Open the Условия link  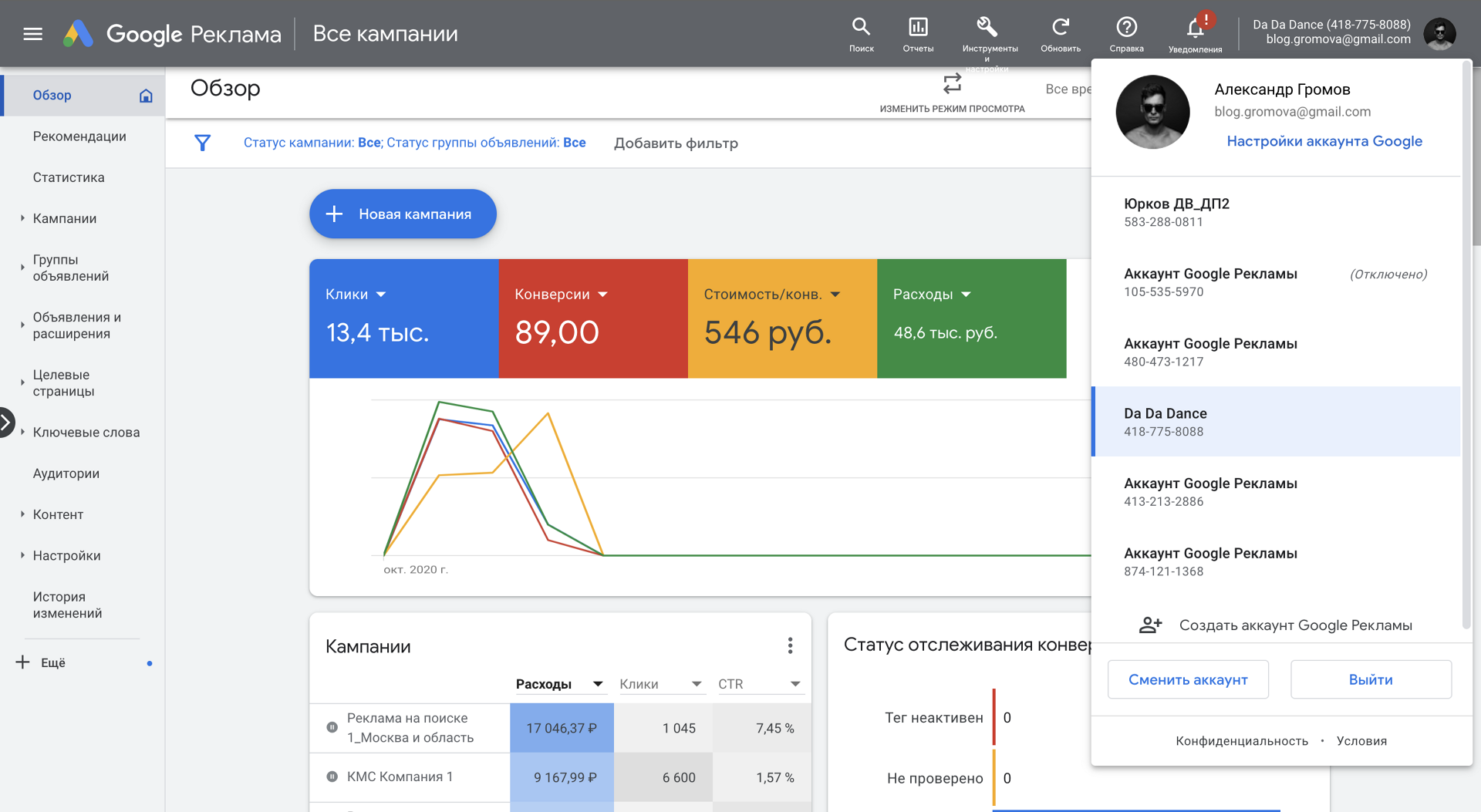click(1361, 741)
